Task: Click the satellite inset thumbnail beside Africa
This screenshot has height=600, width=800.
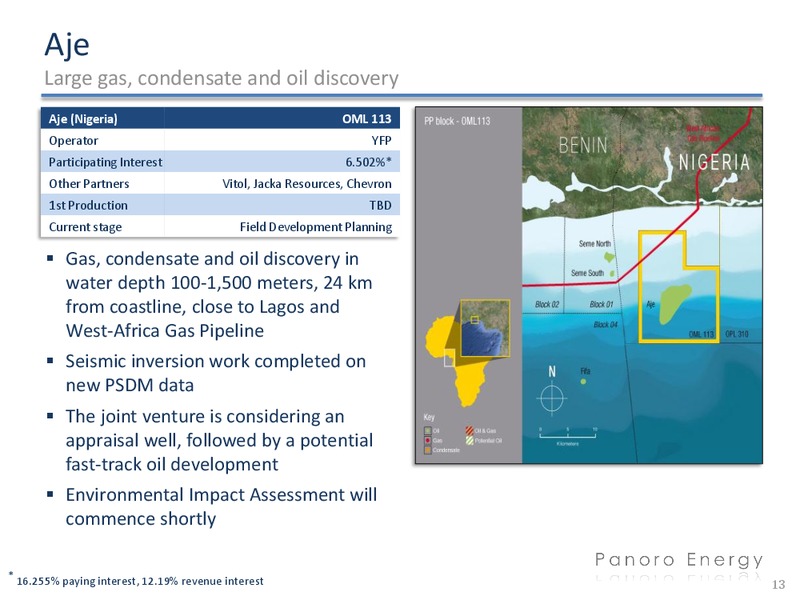Action: (485, 328)
